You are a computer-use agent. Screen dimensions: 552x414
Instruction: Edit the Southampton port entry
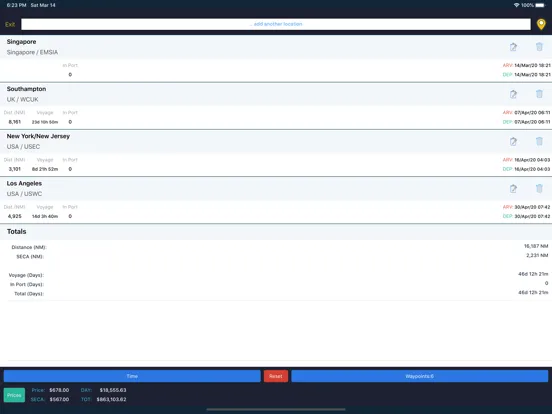(513, 94)
